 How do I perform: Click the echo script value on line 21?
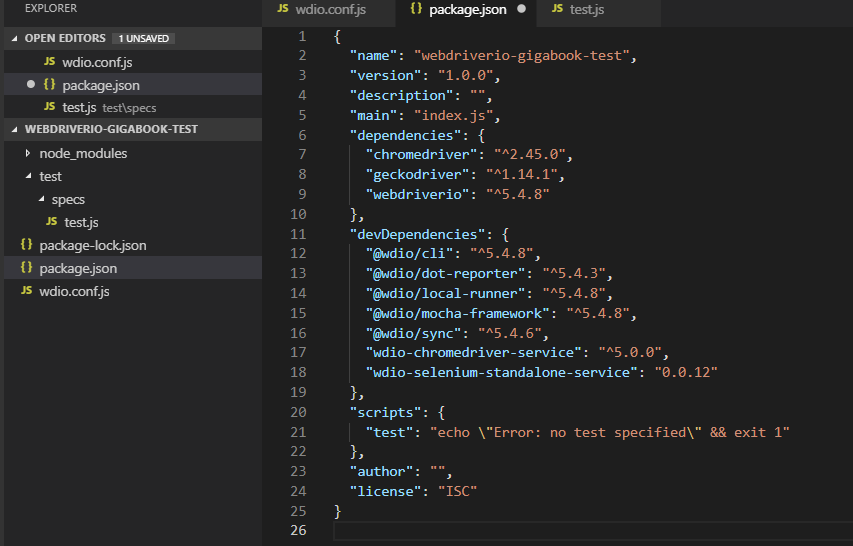point(609,432)
